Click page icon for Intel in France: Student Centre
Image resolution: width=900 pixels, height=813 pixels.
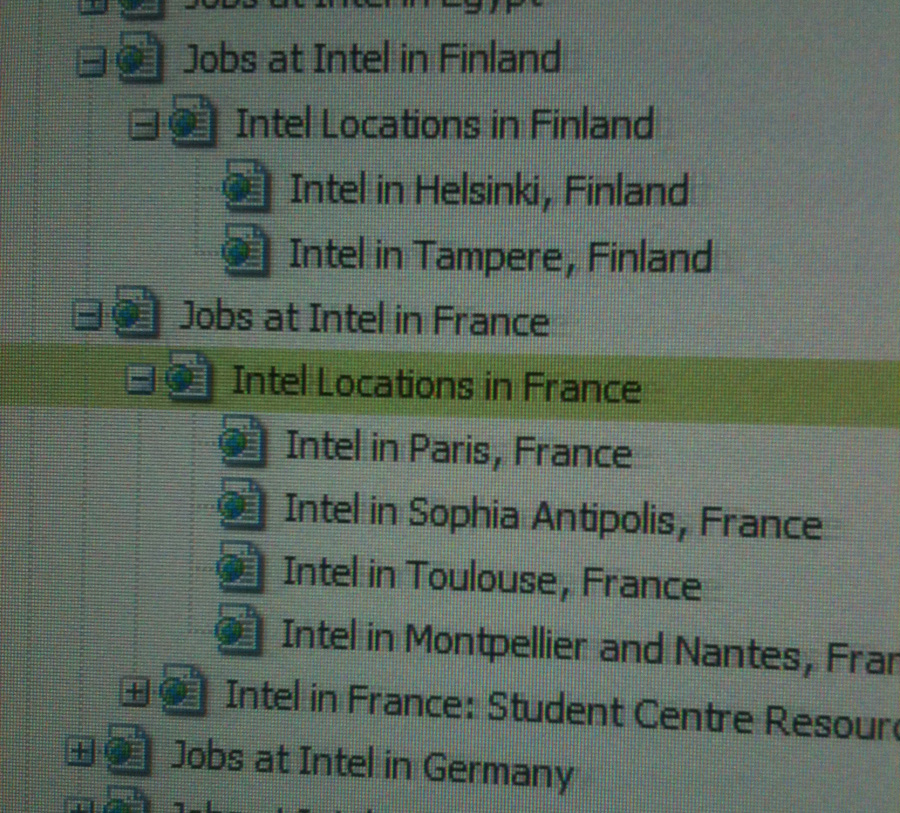(183, 691)
